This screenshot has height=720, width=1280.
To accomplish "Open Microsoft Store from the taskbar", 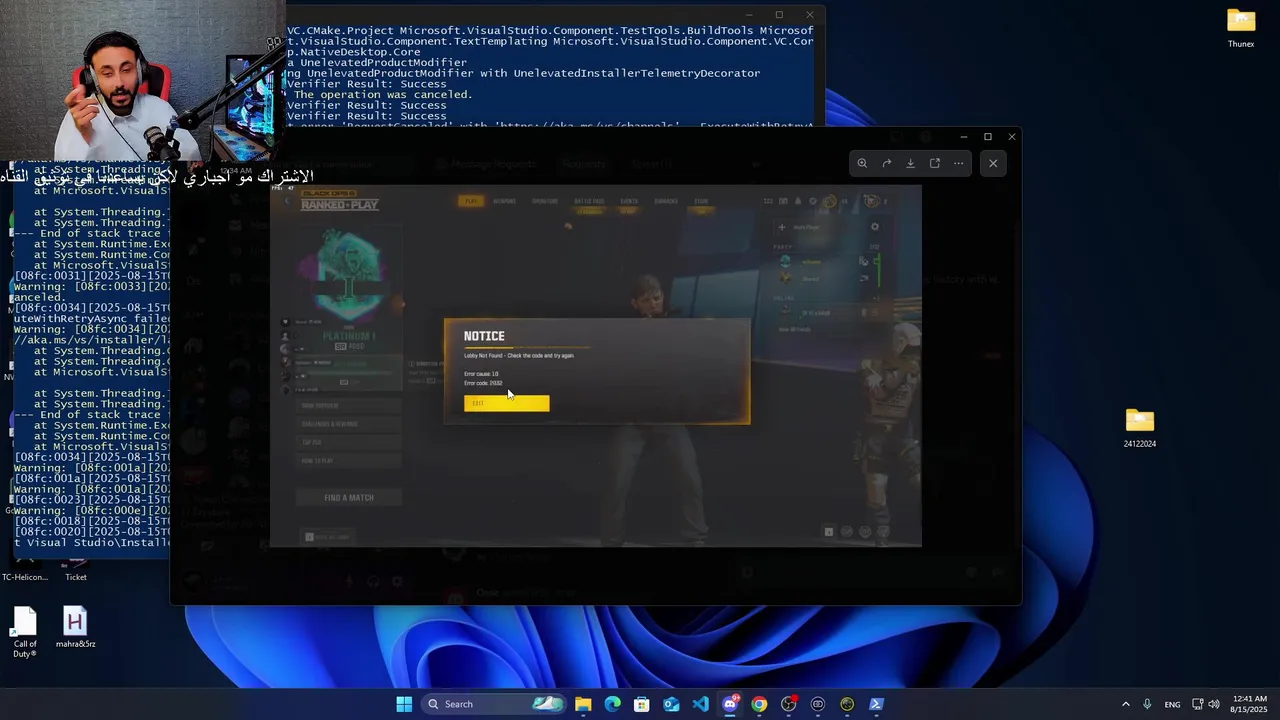I will pos(642,704).
